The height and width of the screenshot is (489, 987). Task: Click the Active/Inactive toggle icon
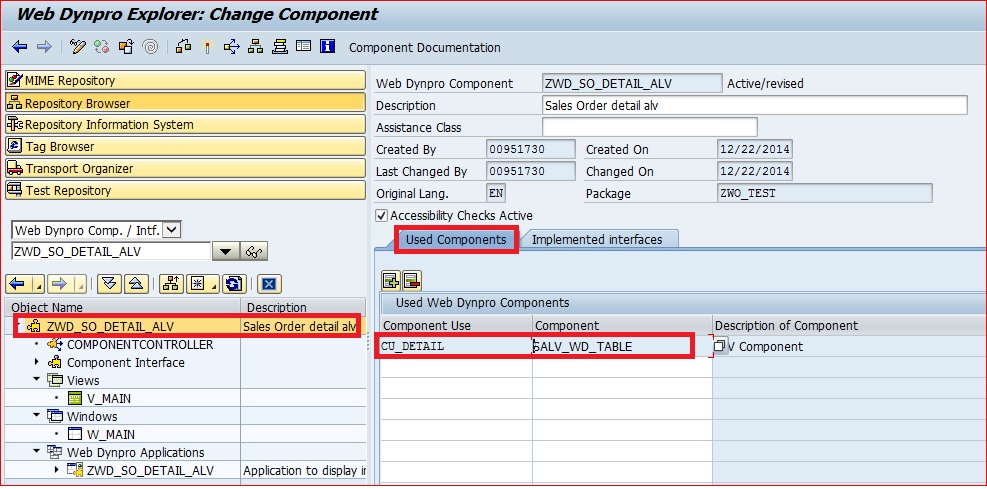click(101, 47)
